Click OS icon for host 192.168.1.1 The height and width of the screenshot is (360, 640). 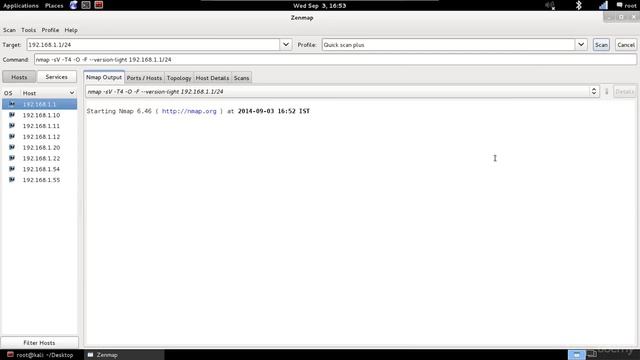click(12, 104)
